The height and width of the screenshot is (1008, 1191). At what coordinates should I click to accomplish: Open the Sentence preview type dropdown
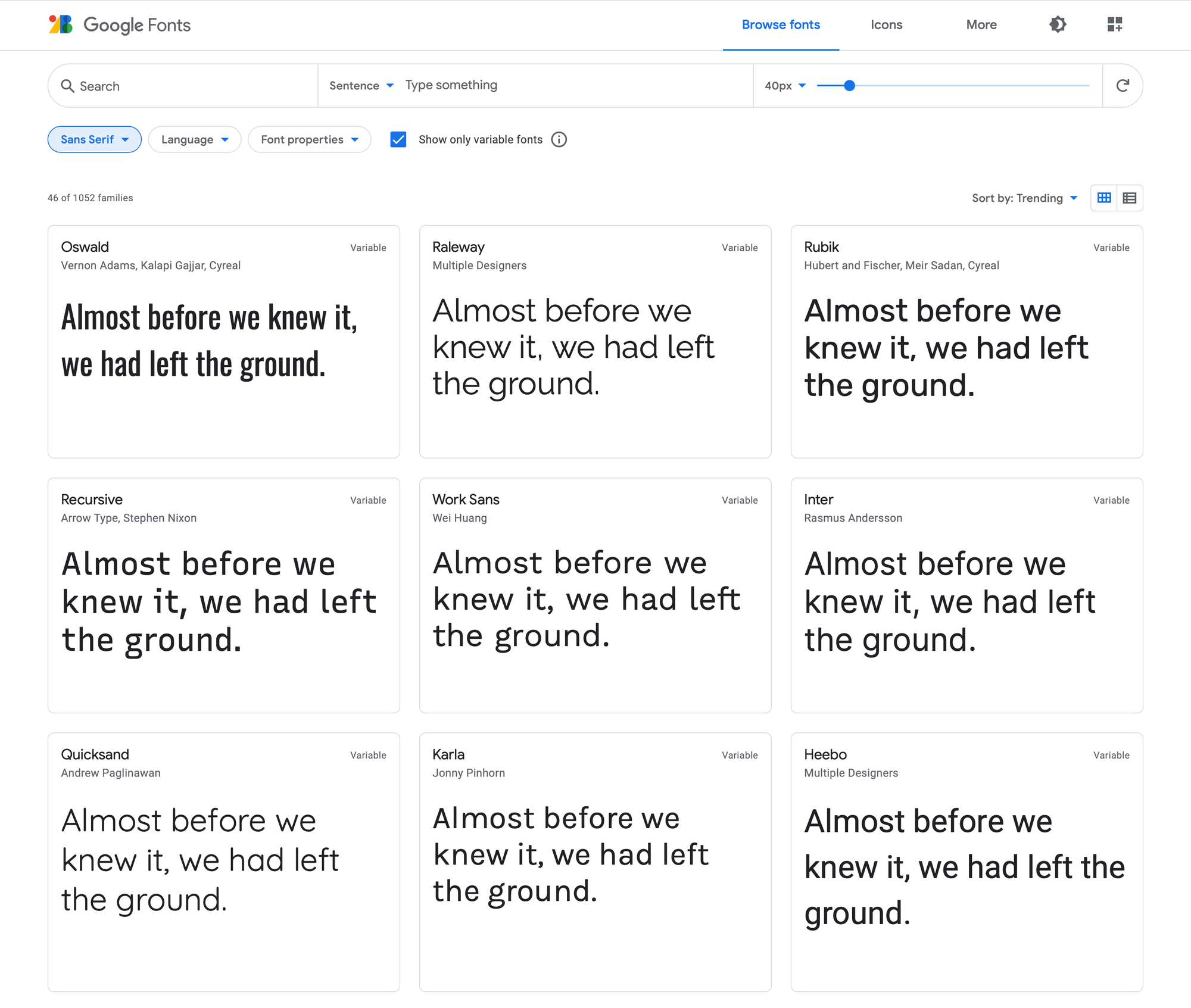361,86
